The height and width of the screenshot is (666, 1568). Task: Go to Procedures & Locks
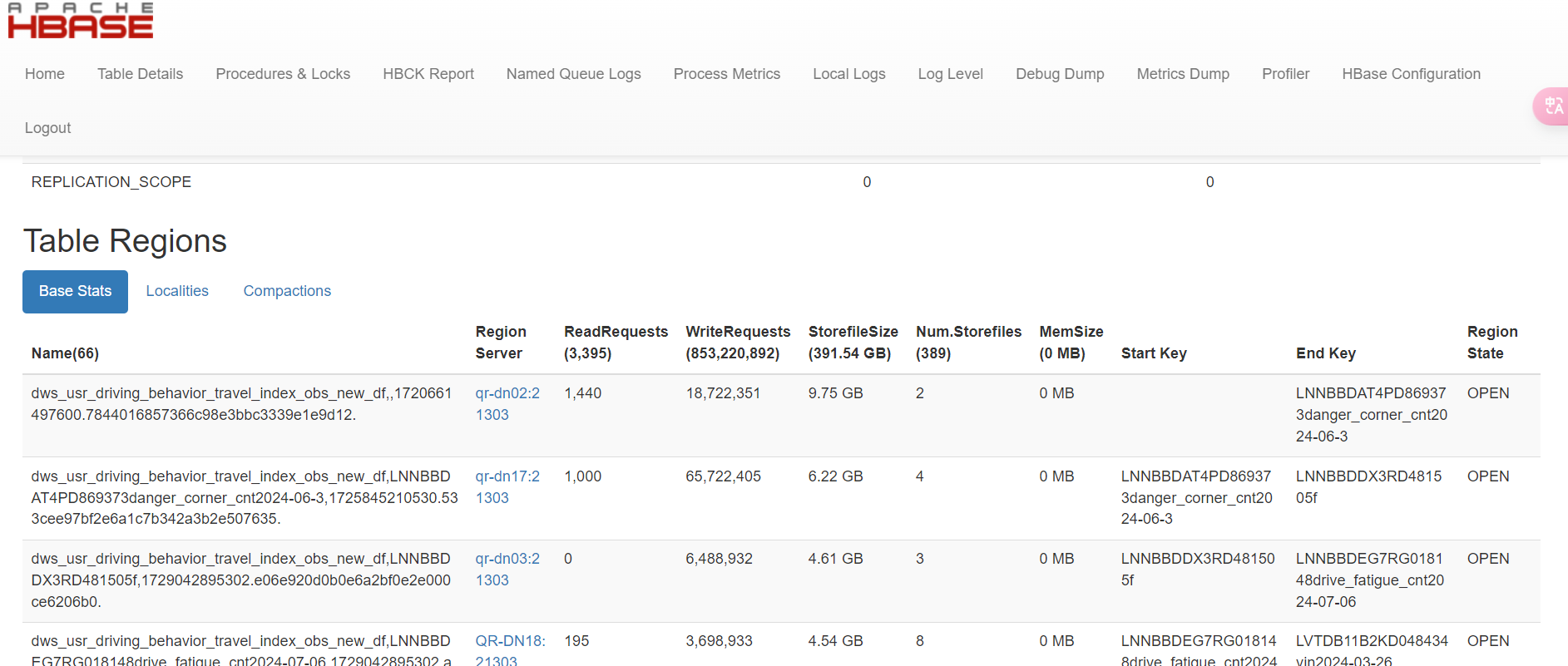283,74
